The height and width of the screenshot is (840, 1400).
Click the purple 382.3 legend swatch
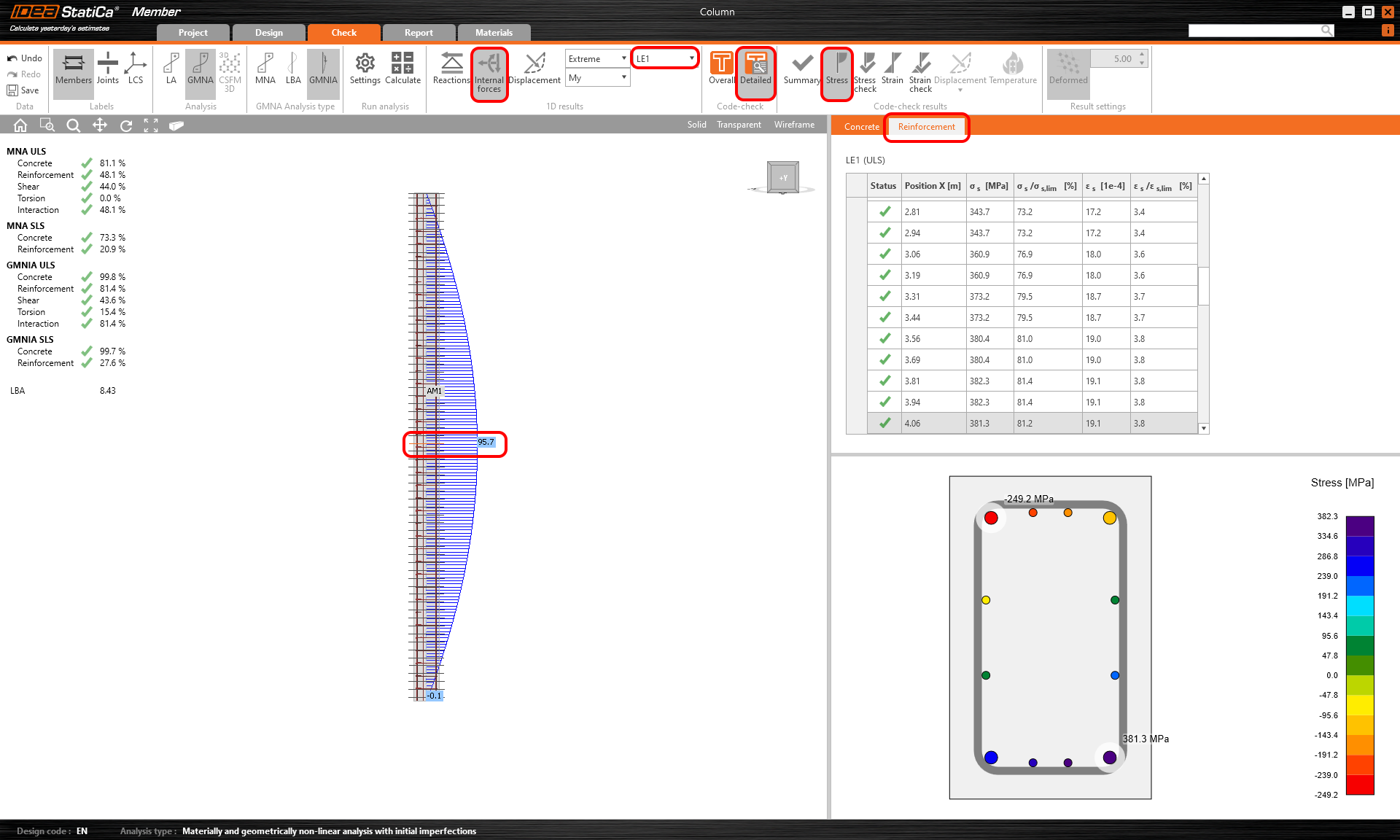(x=1359, y=526)
